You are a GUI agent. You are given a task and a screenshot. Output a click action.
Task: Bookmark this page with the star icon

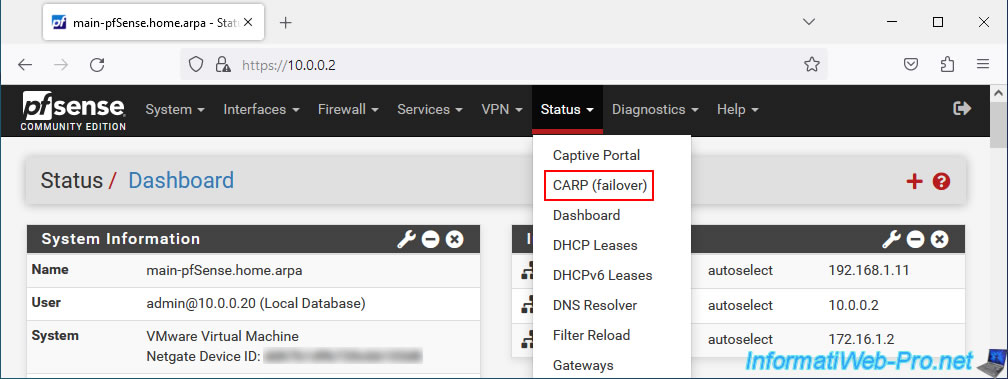pyautogui.click(x=812, y=64)
